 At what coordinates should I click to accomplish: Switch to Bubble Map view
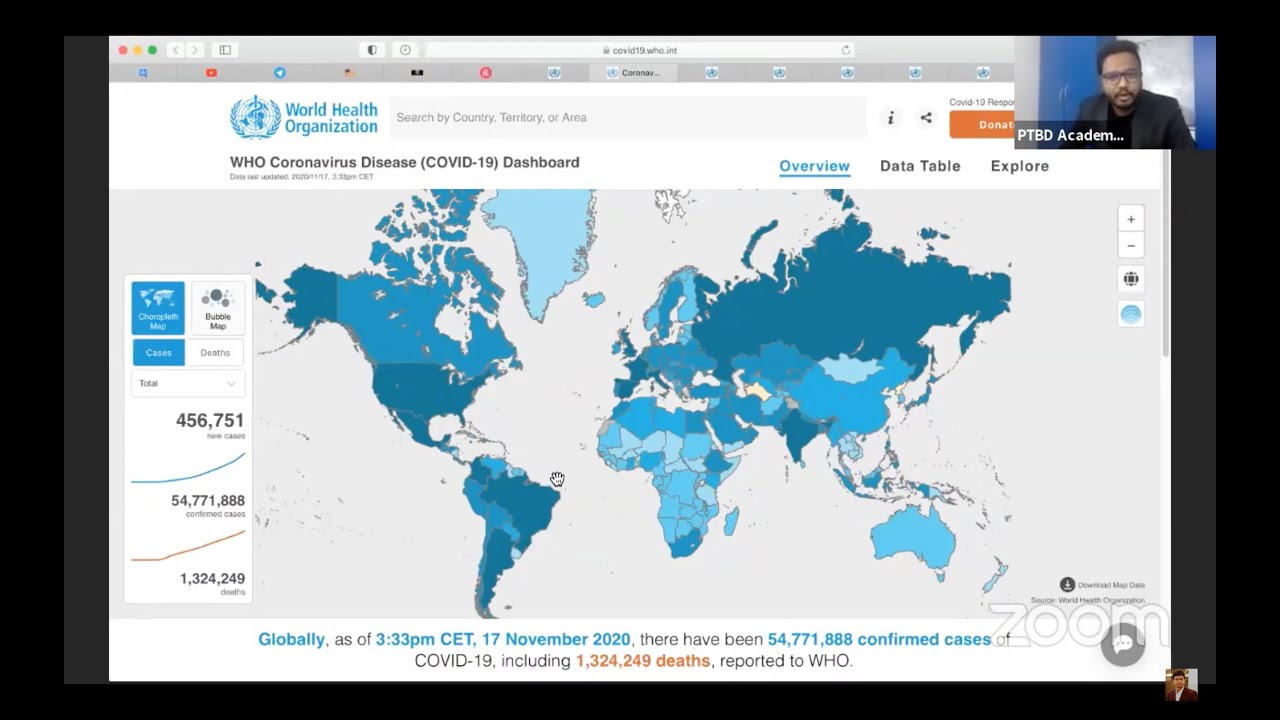(x=217, y=308)
